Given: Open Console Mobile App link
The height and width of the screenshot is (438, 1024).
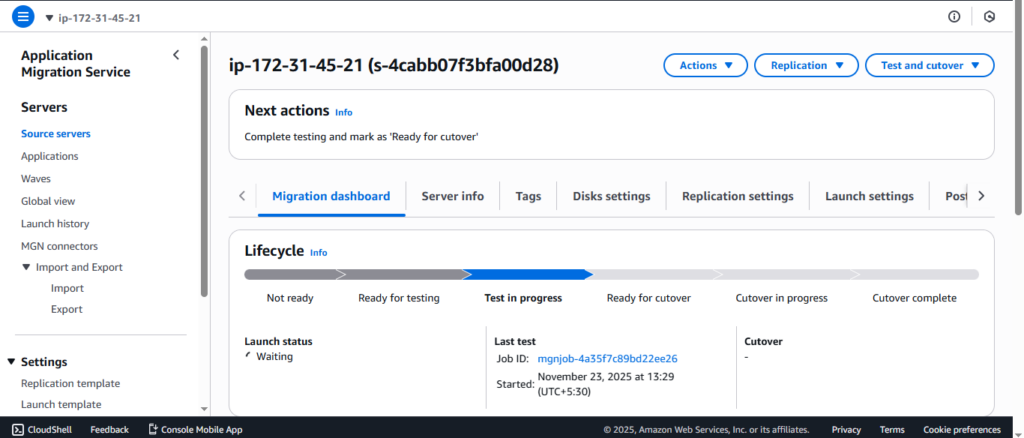Looking at the screenshot, I should [195, 429].
